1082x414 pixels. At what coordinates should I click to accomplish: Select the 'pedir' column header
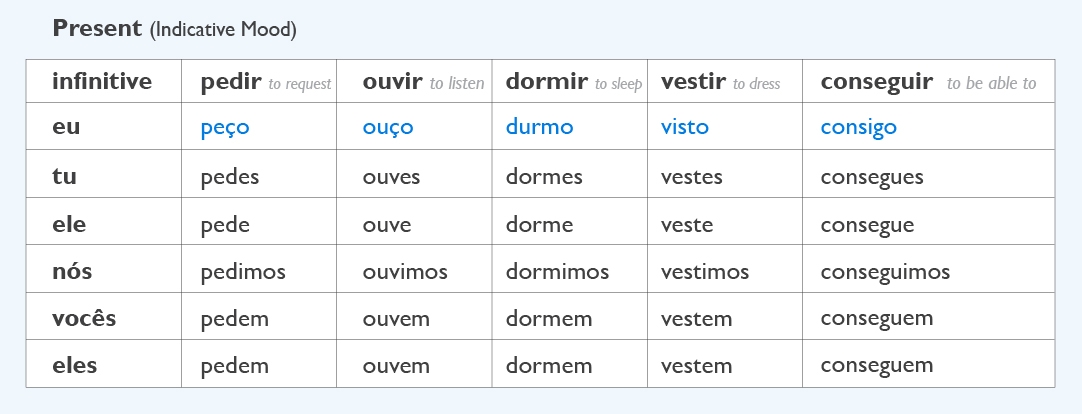click(231, 82)
